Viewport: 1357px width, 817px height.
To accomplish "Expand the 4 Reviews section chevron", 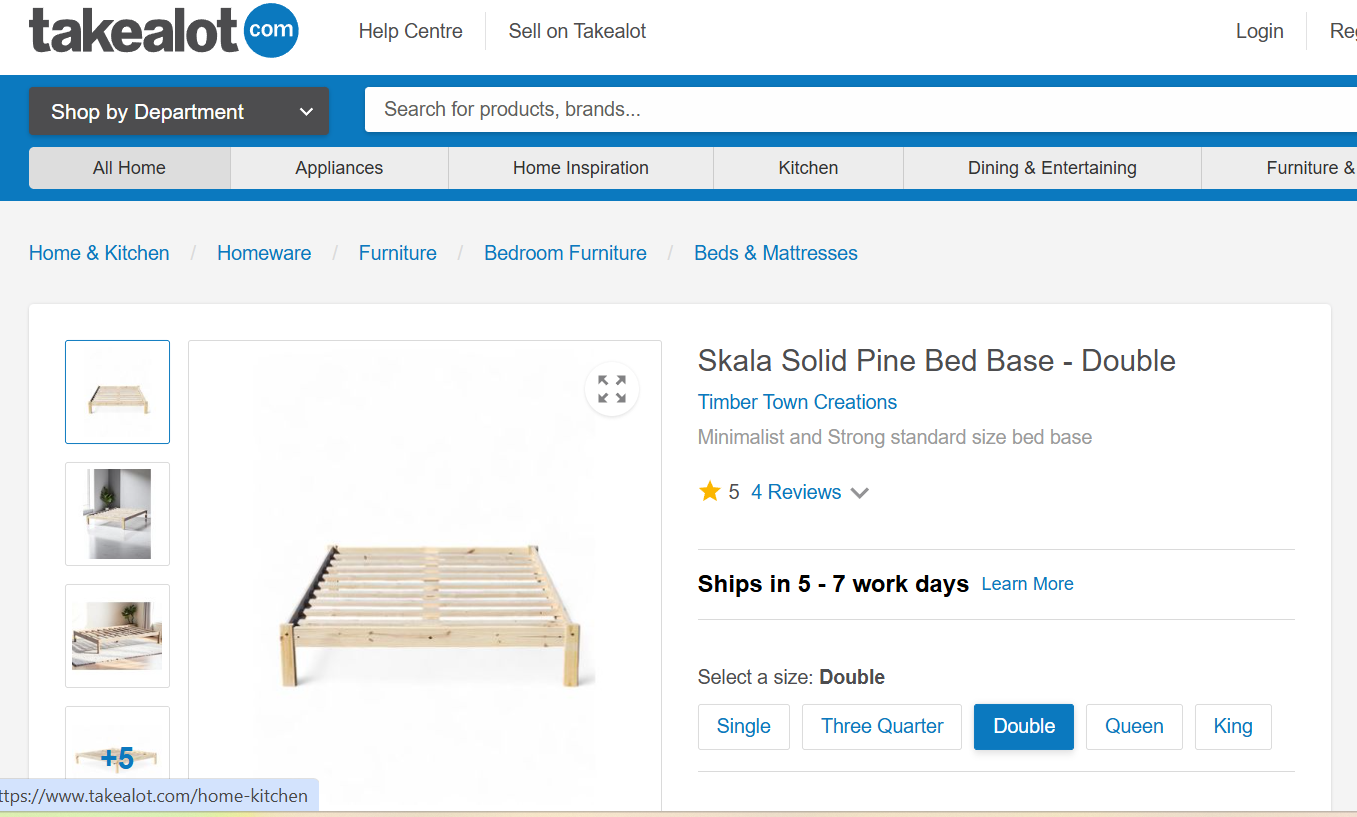I will point(860,492).
